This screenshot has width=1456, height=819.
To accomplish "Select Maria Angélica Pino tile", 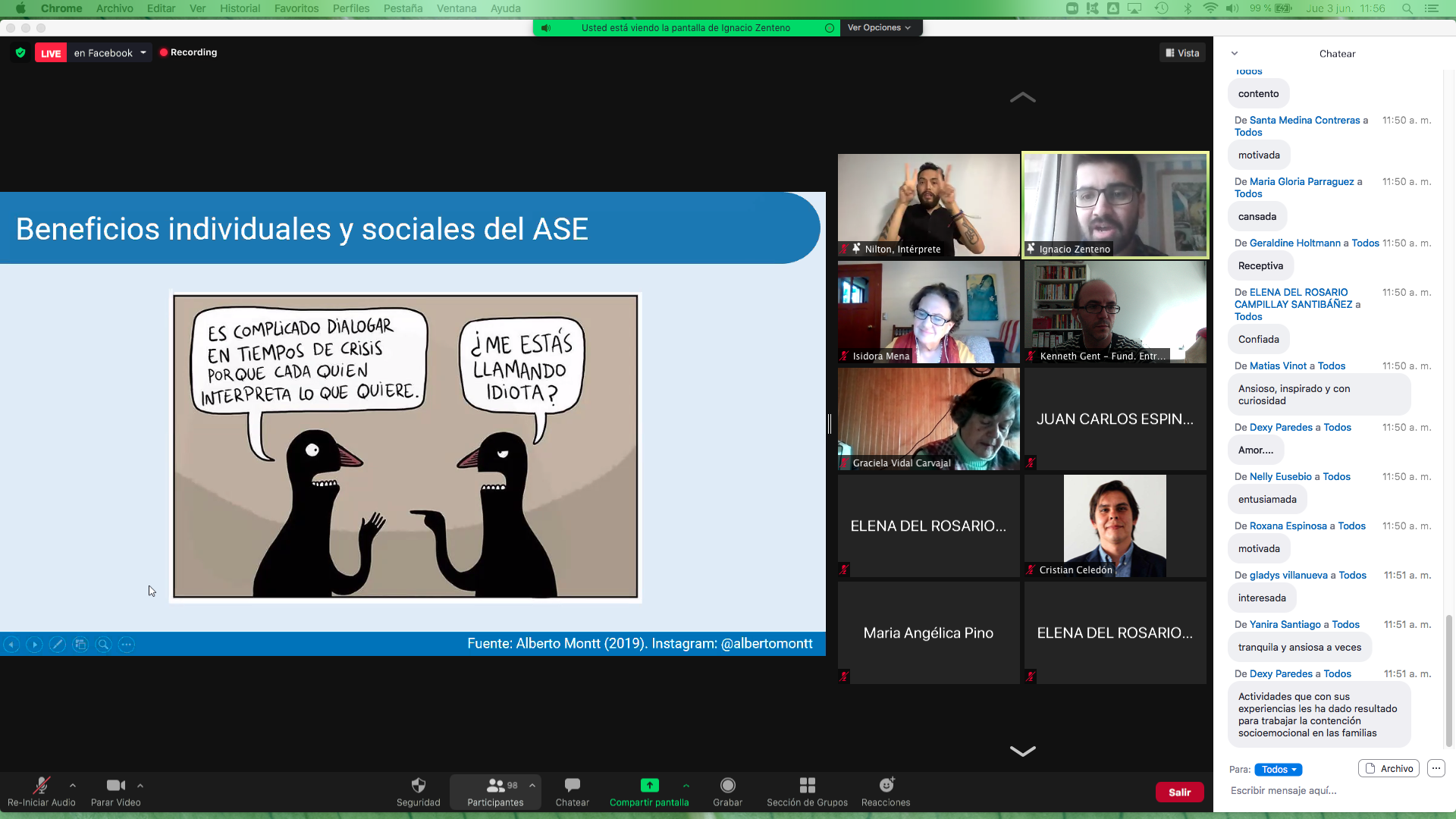I will (x=928, y=632).
